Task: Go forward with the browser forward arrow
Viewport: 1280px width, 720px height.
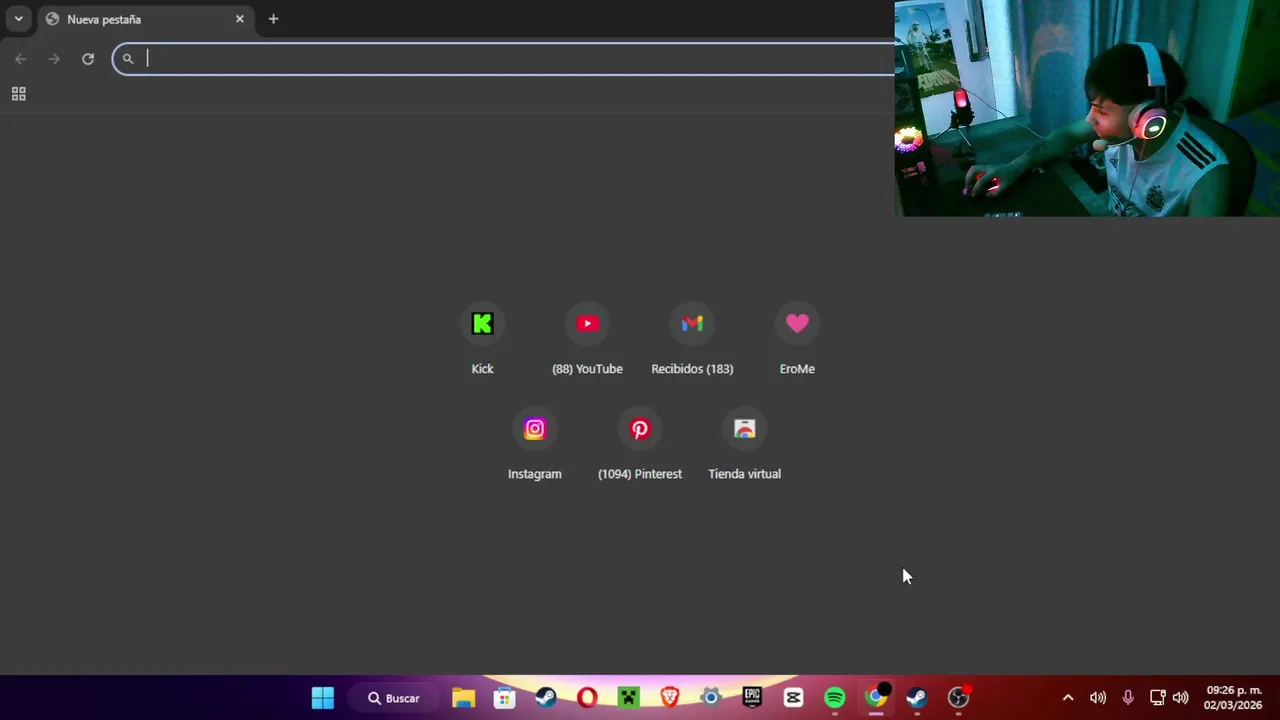Action: tap(54, 59)
